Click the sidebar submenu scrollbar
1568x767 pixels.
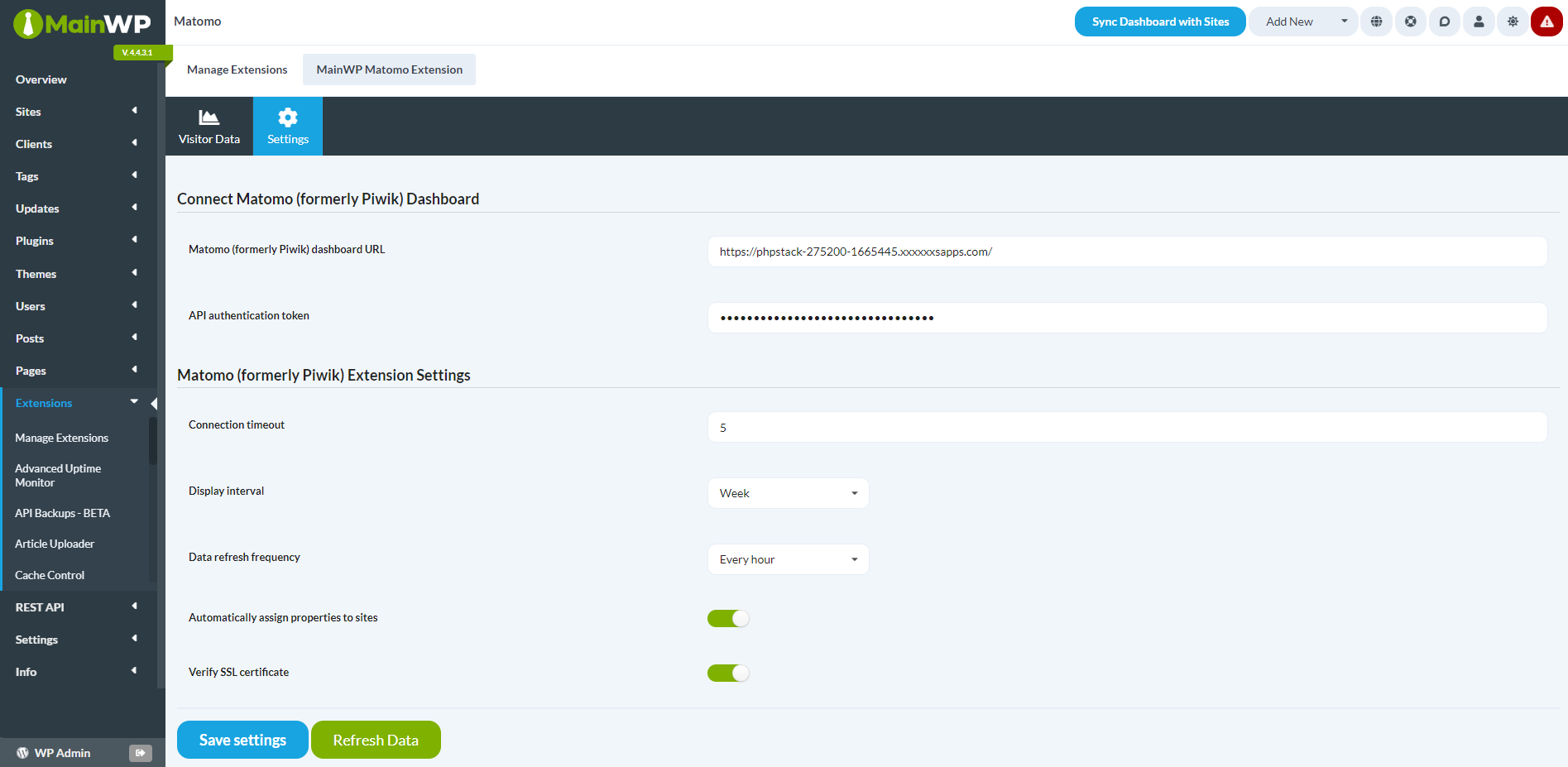[152, 442]
